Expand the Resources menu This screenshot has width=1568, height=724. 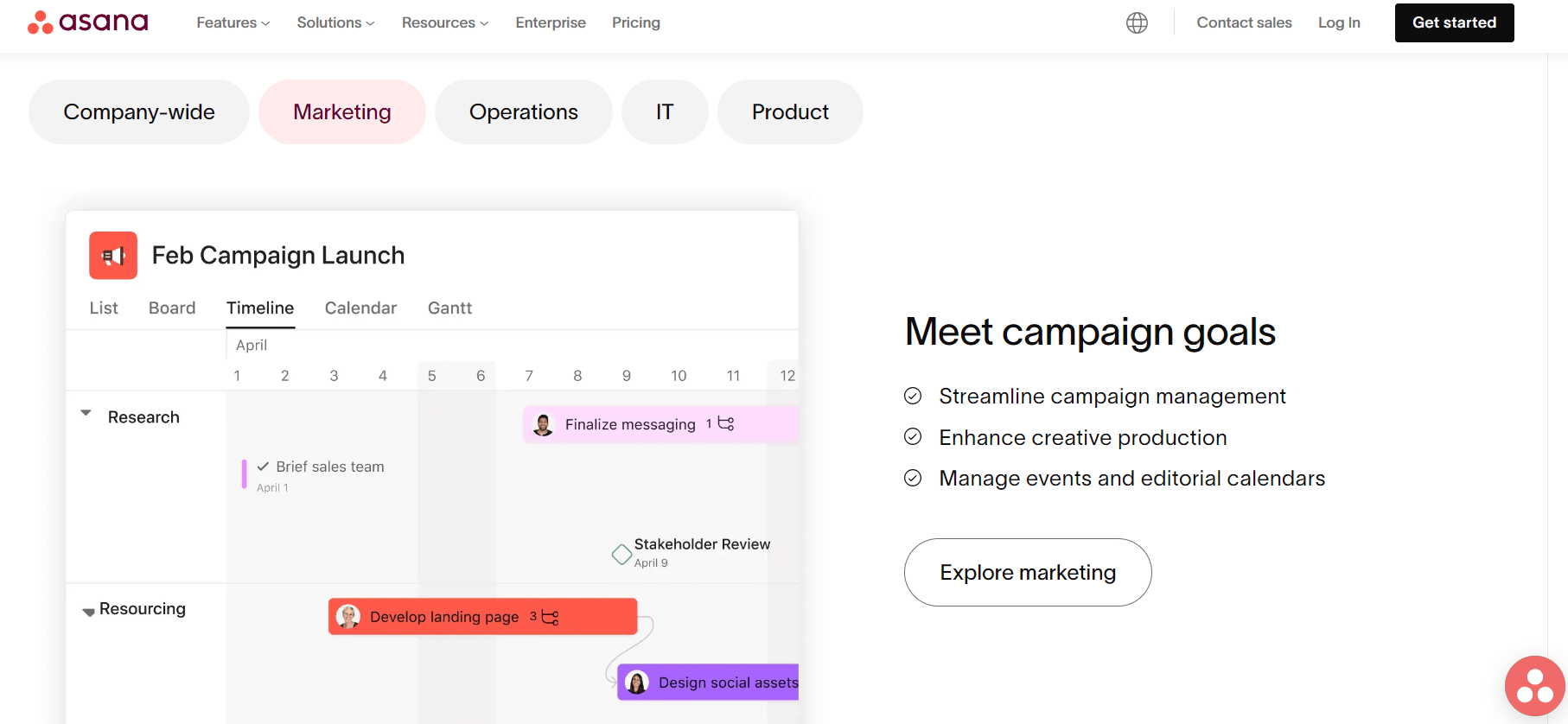pos(445,22)
